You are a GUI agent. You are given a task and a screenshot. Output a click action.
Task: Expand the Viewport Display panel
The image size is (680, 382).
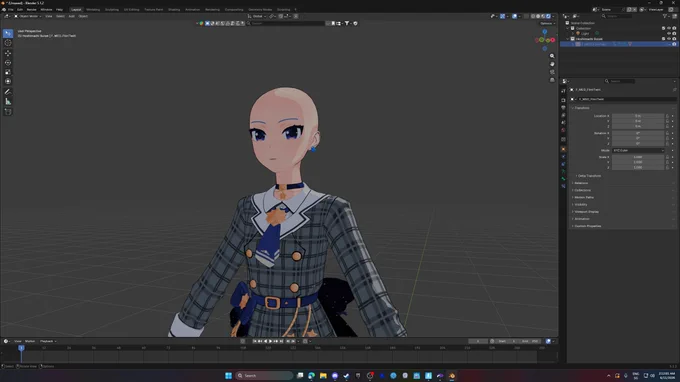pos(585,212)
